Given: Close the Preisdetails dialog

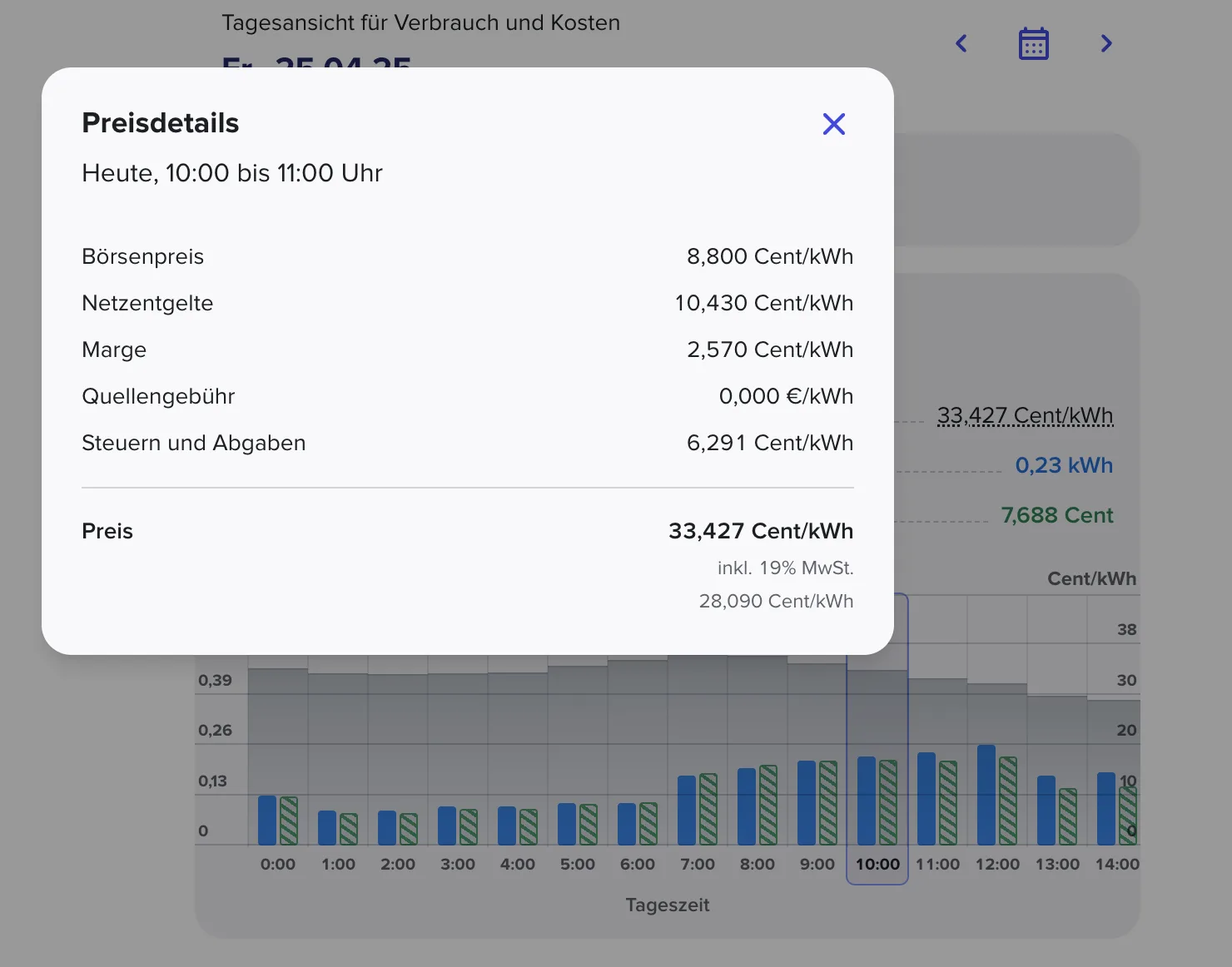Looking at the screenshot, I should tap(833, 124).
